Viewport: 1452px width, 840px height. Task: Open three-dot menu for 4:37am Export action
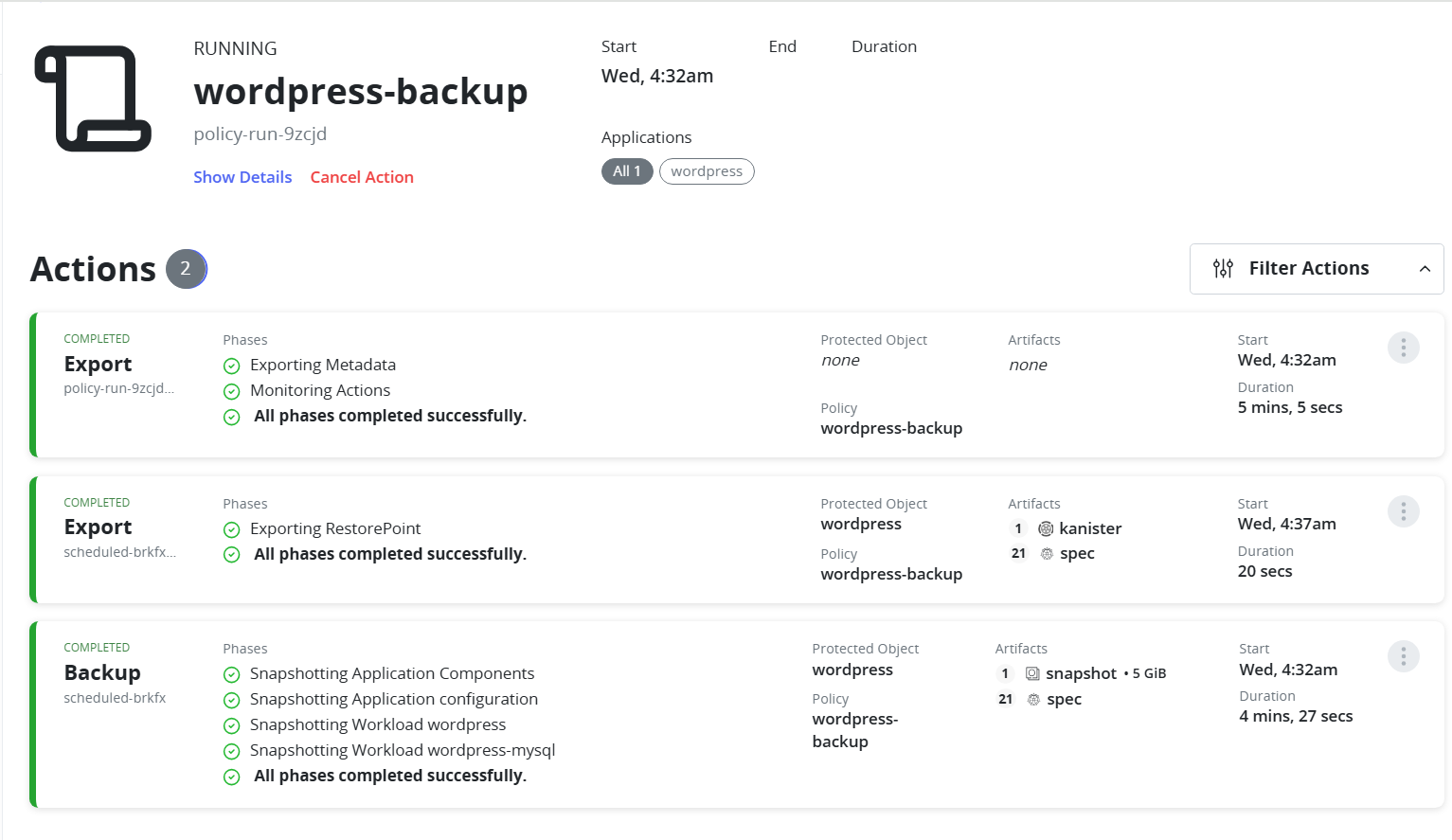point(1403,511)
